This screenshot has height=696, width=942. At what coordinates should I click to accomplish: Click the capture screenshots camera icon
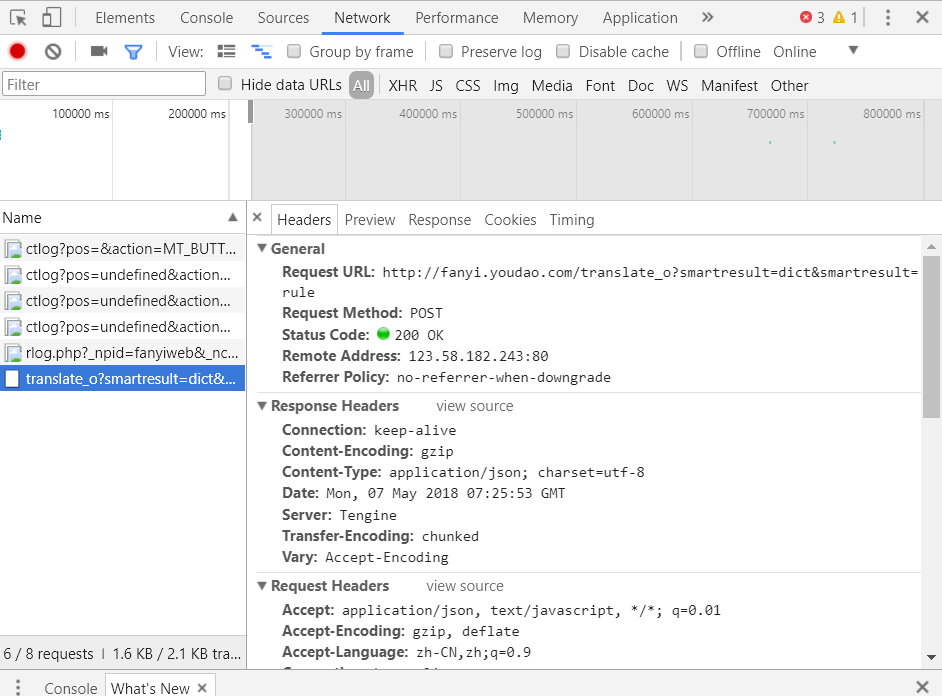98,52
